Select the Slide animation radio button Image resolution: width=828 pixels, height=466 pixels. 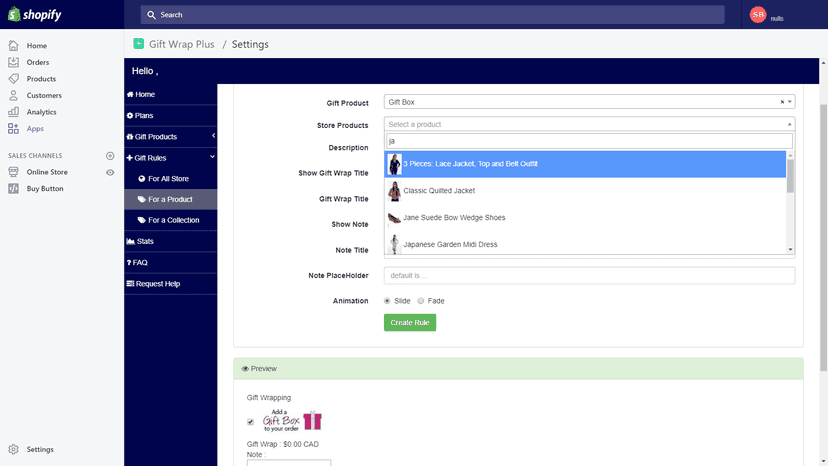click(387, 301)
